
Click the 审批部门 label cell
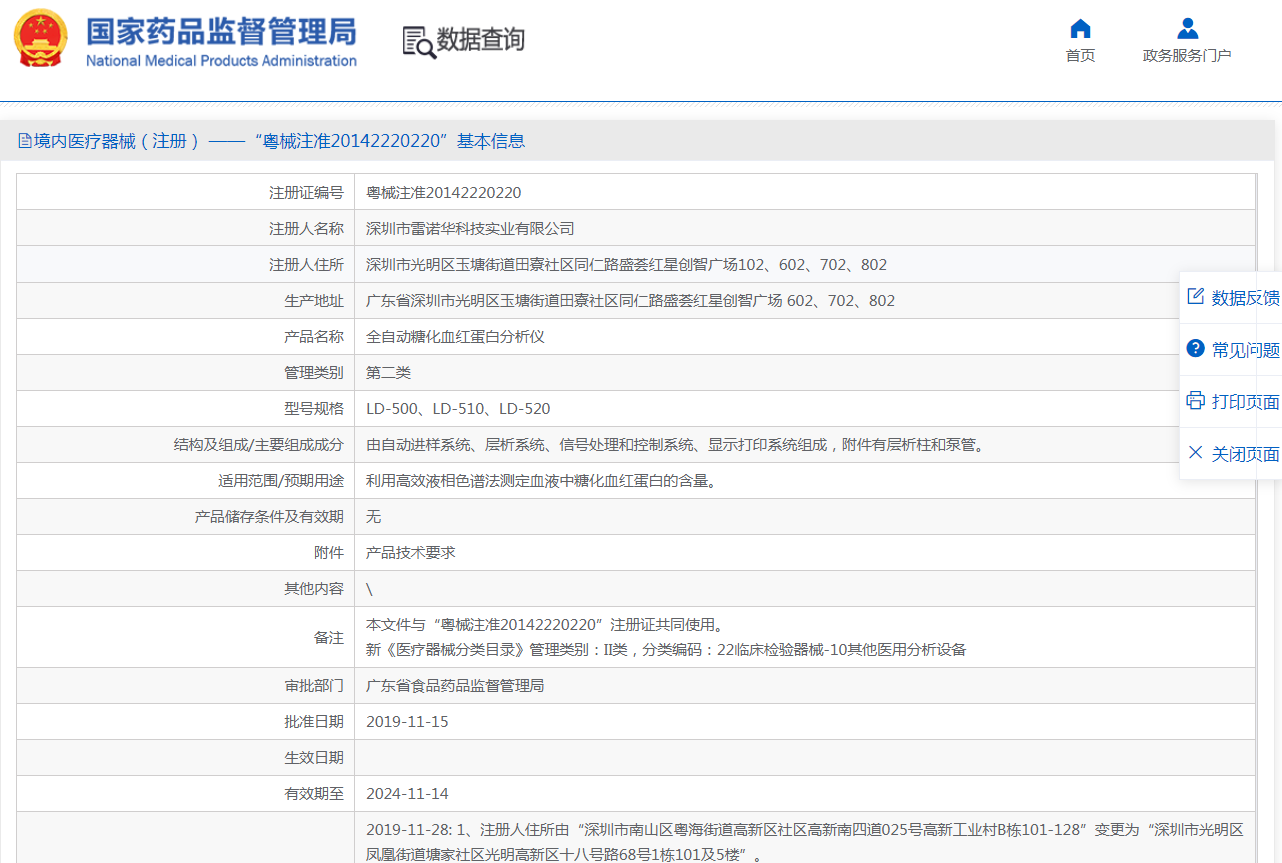coord(186,686)
